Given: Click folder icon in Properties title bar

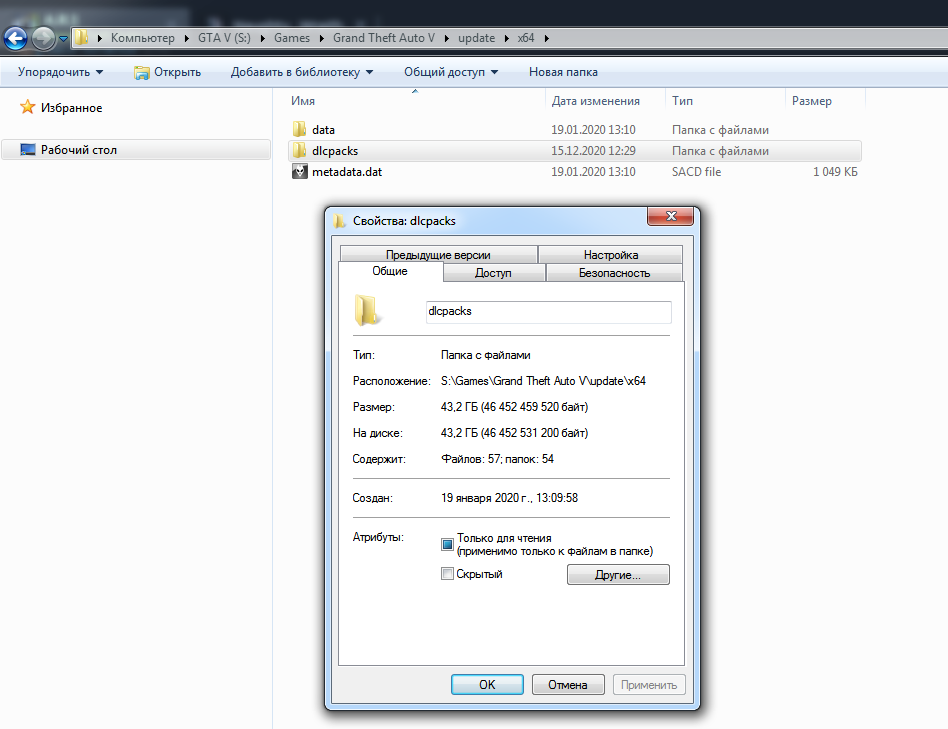Looking at the screenshot, I should coord(339,221).
